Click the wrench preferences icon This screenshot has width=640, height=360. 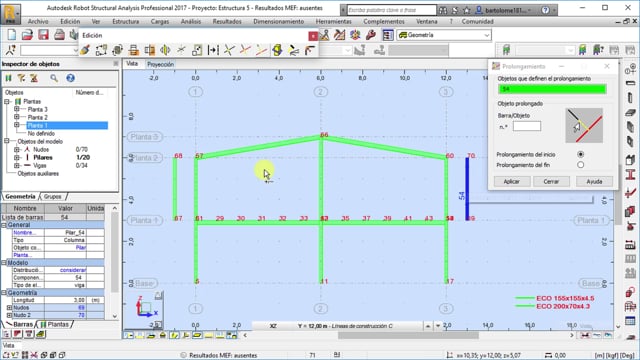[371, 35]
